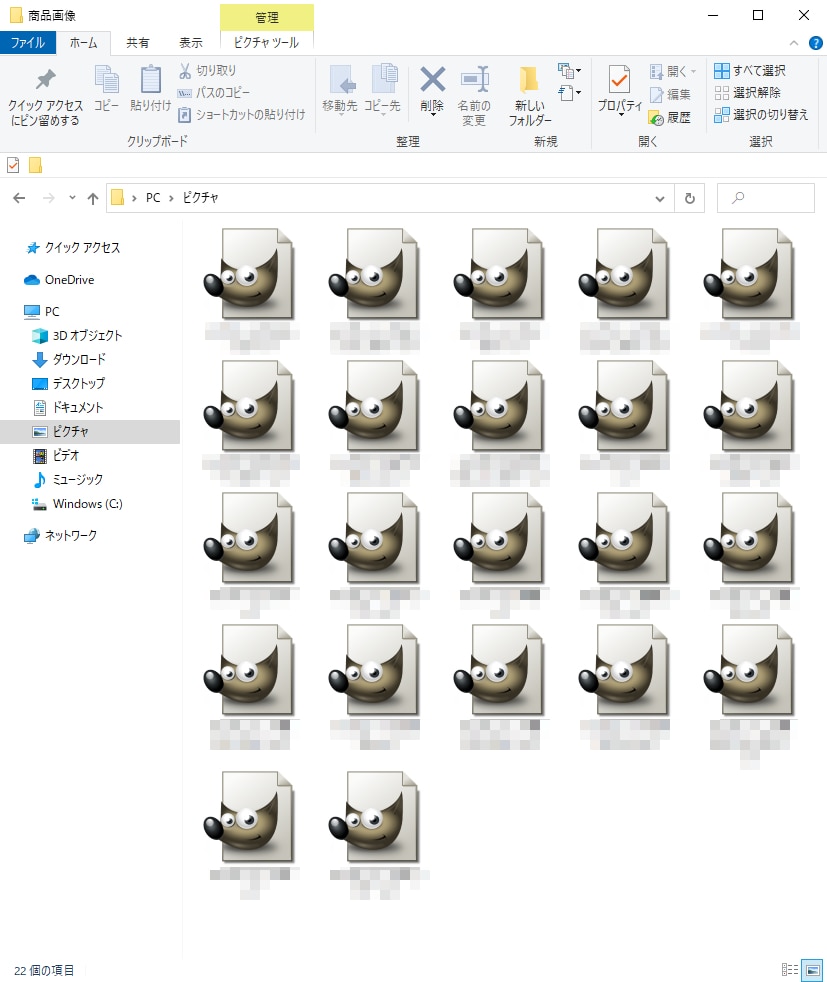The width and height of the screenshot is (827, 982).
Task: Open the 移動先 (Move to) menu
Action: [x=340, y=90]
